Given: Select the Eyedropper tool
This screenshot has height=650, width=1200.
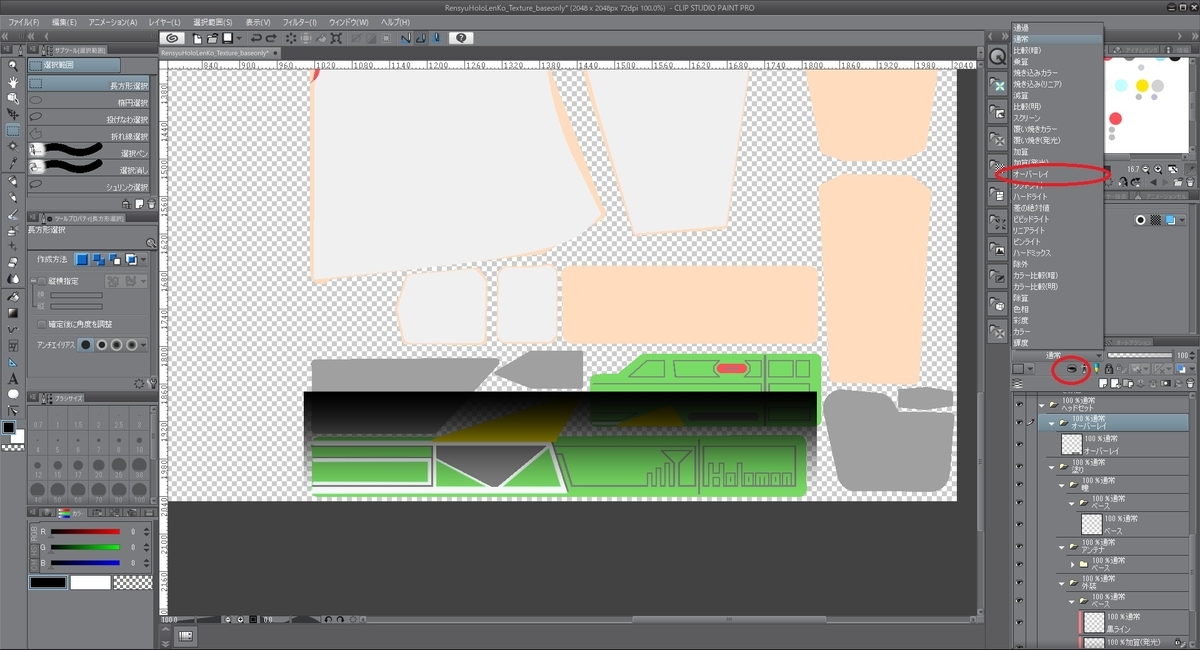Looking at the screenshot, I should tap(13, 162).
